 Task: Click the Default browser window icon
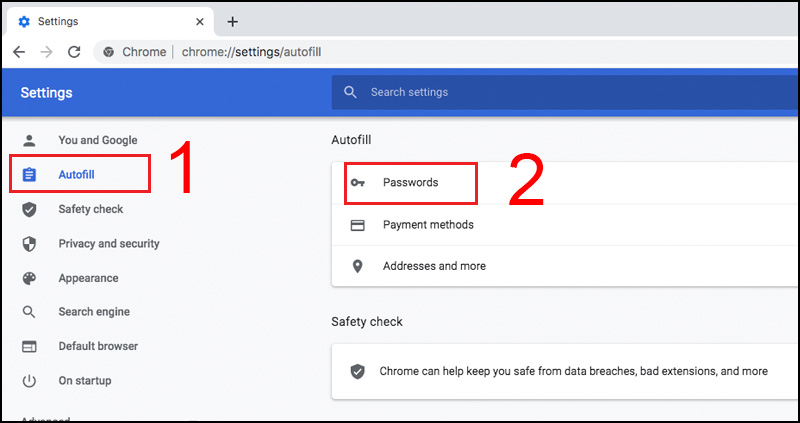pos(29,347)
